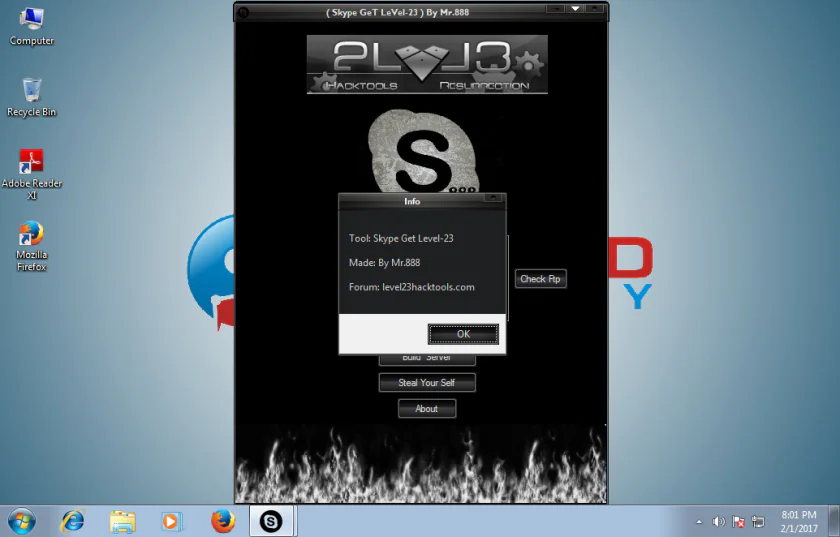Open Firefox from the taskbar

222,521
